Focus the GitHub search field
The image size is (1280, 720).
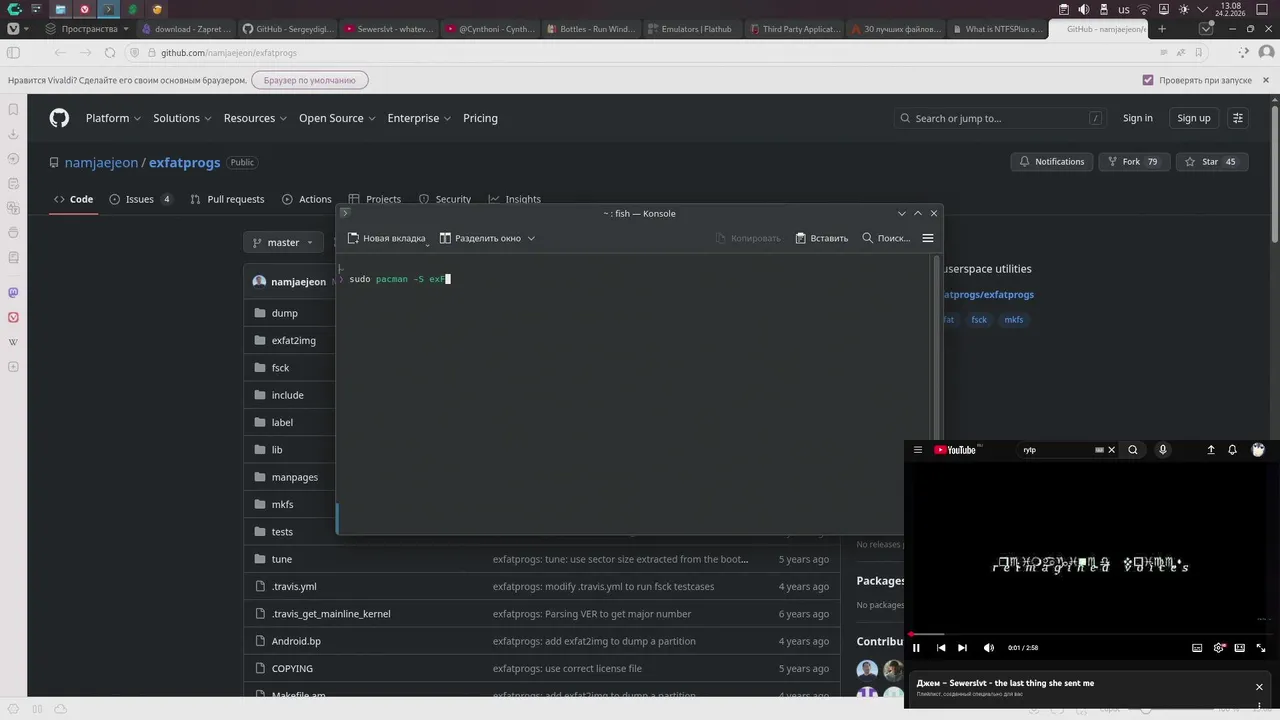click(x=1000, y=118)
